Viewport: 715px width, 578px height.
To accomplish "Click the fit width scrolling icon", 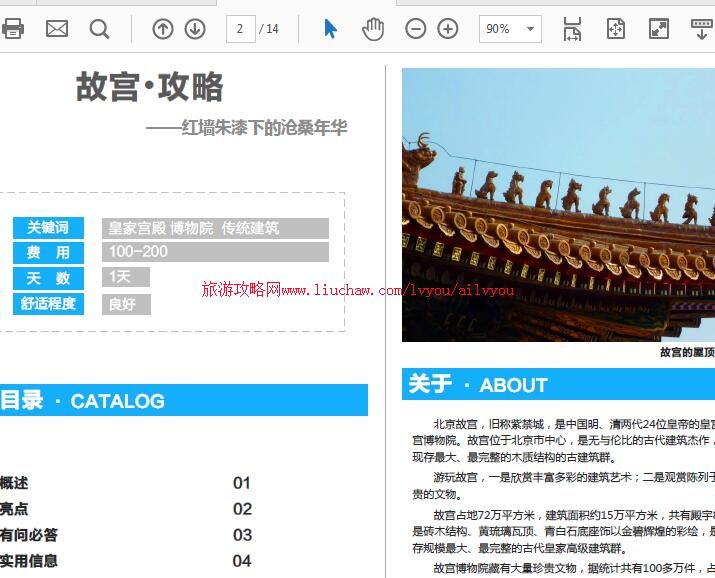I will pyautogui.click(x=572, y=29).
